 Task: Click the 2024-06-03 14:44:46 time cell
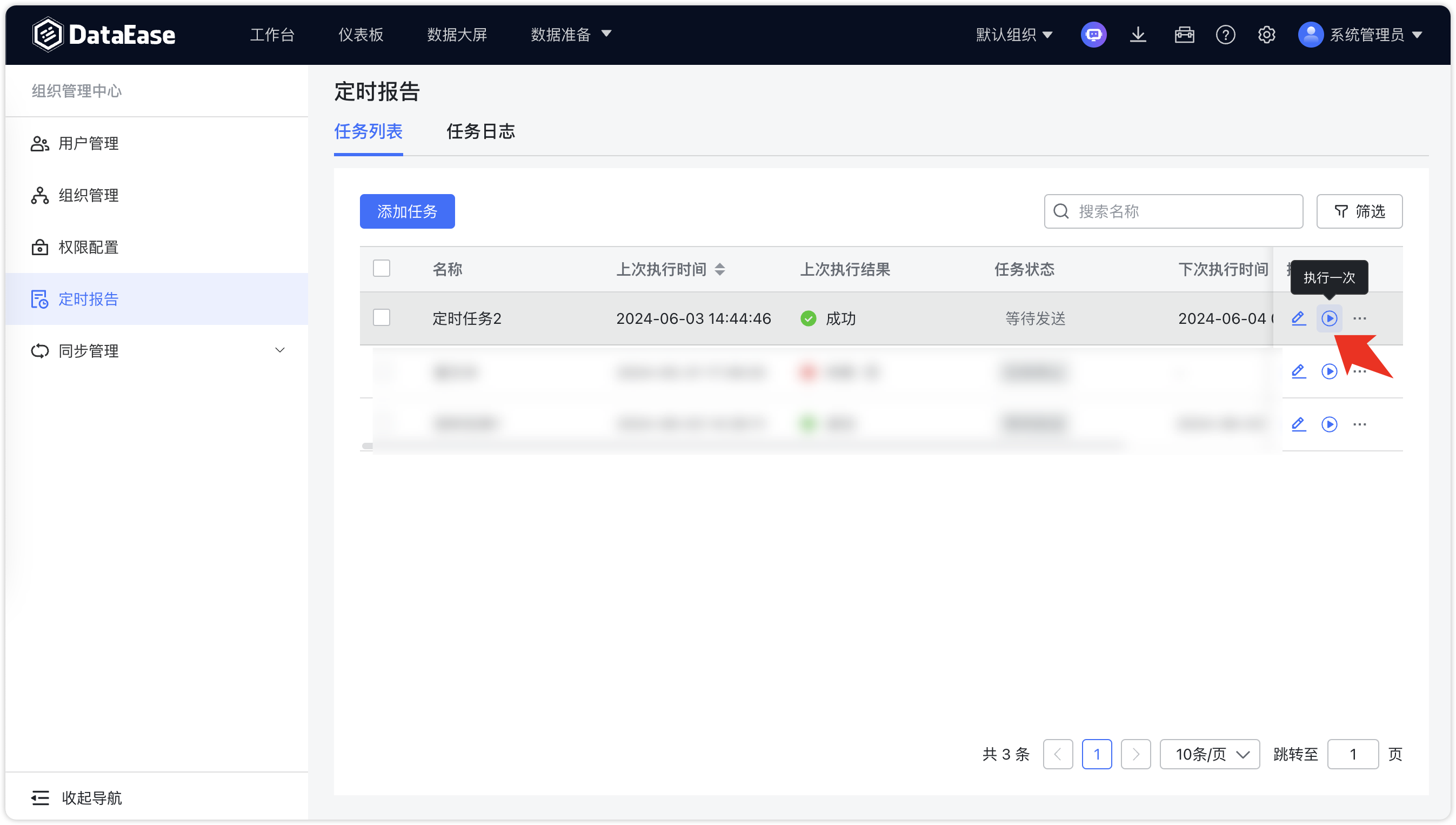click(x=693, y=318)
